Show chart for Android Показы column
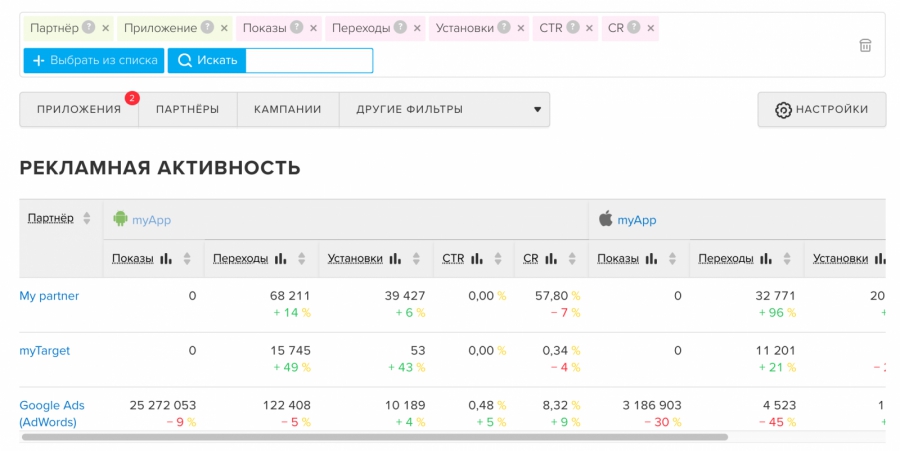Image resolution: width=900 pixels, height=451 pixels. click(x=166, y=259)
